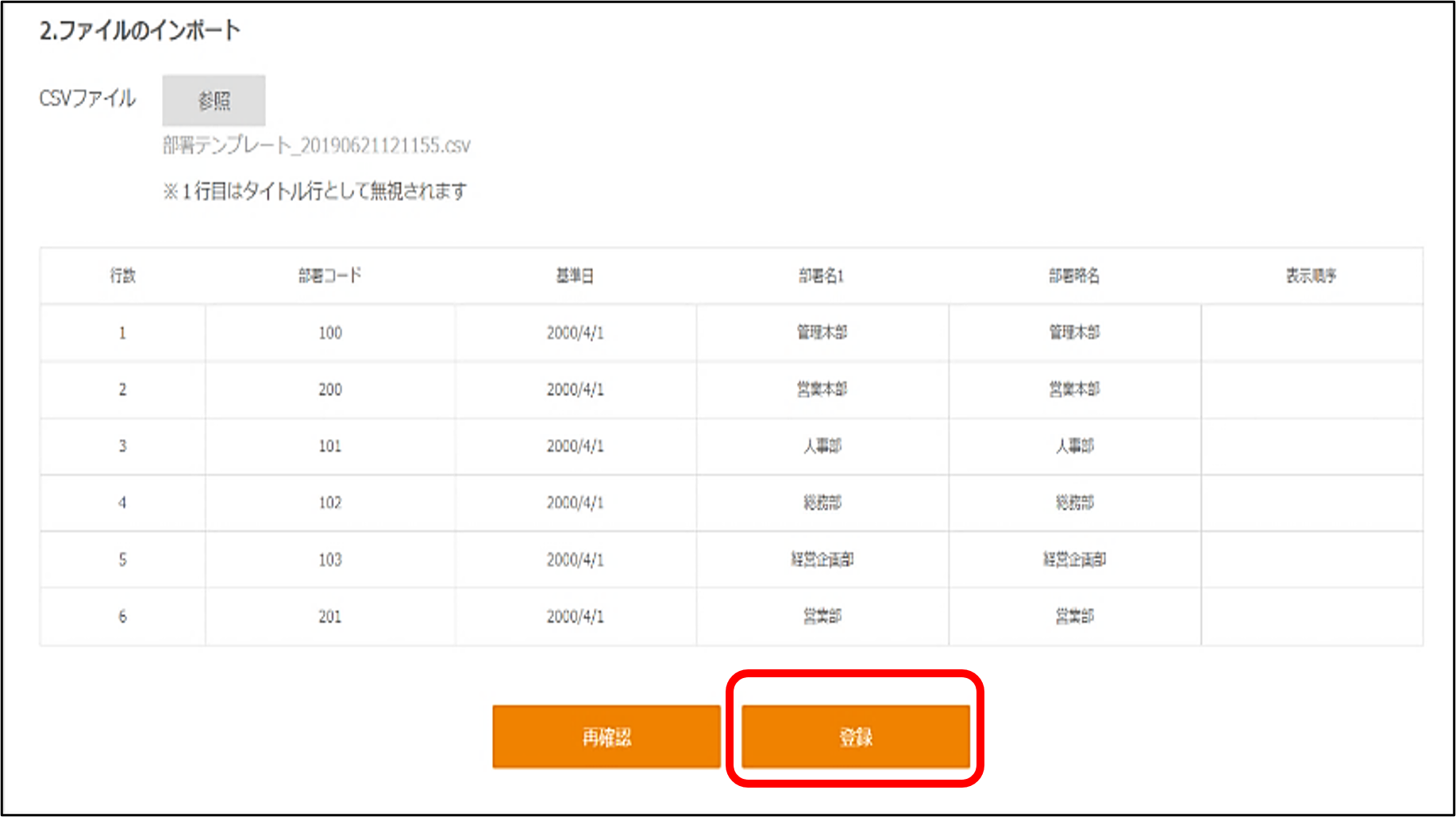Click department code cell 201
1456x817 pixels.
[329, 616]
